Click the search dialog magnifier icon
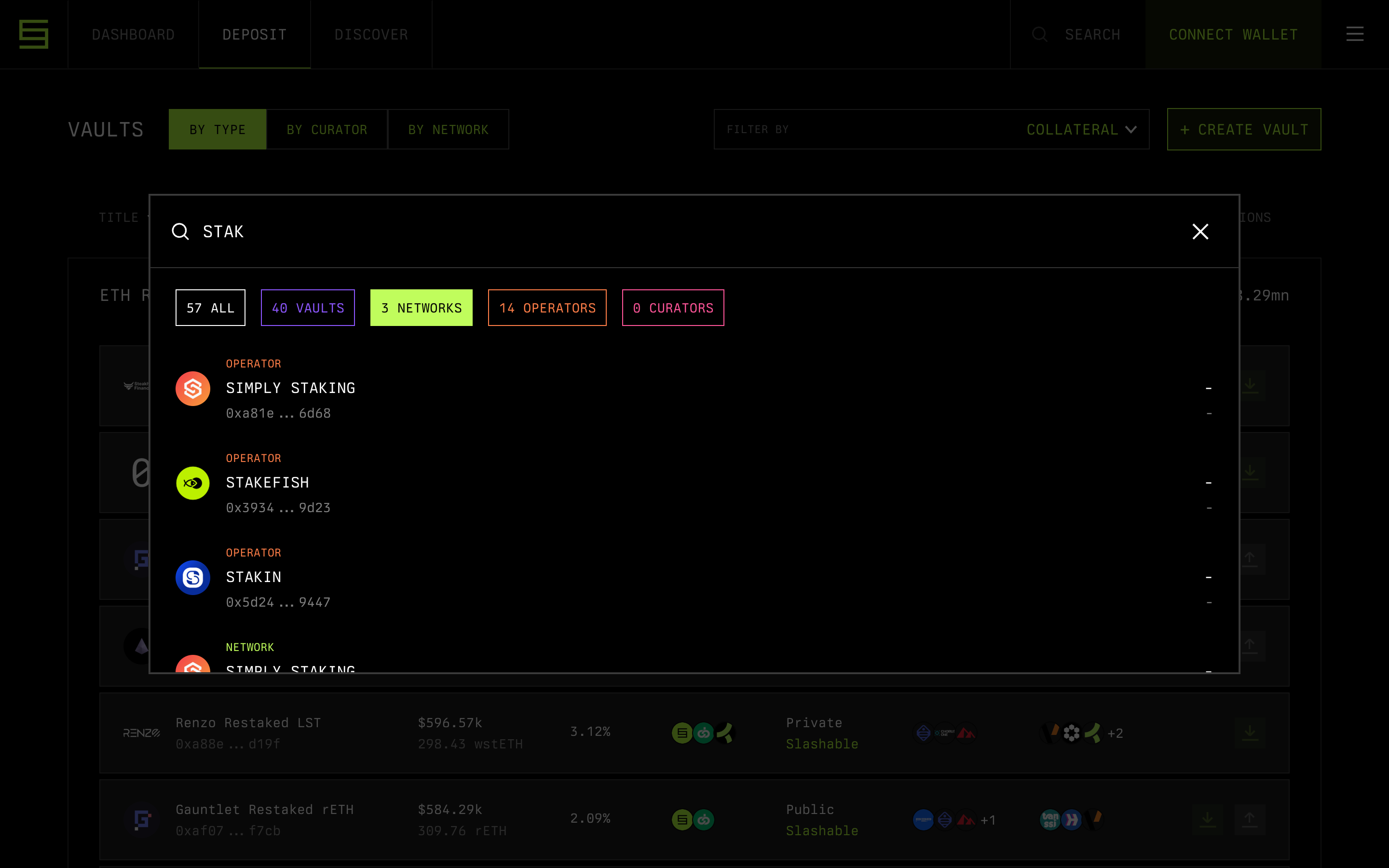1389x868 pixels. (x=180, y=231)
